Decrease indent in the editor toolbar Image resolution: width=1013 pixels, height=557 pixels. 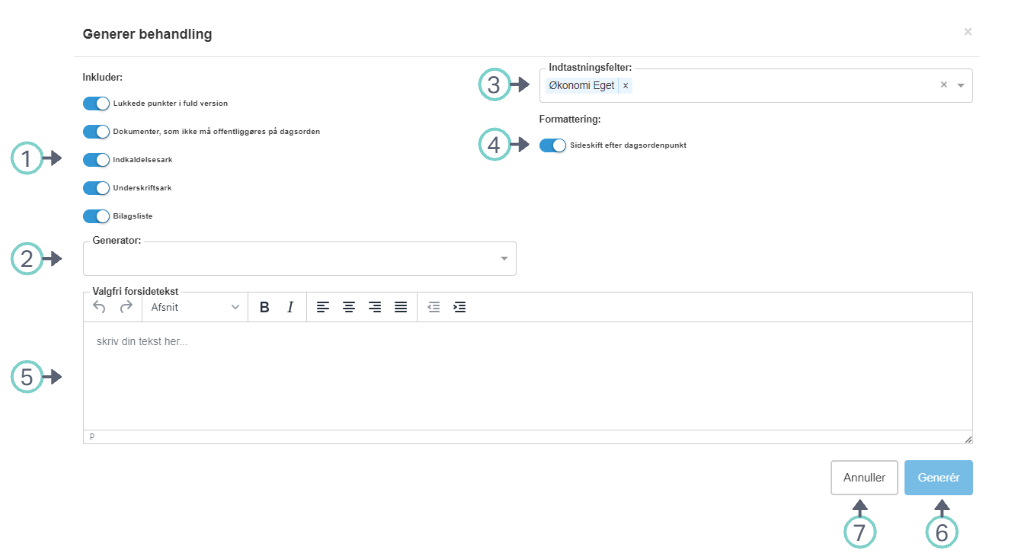[x=434, y=307]
